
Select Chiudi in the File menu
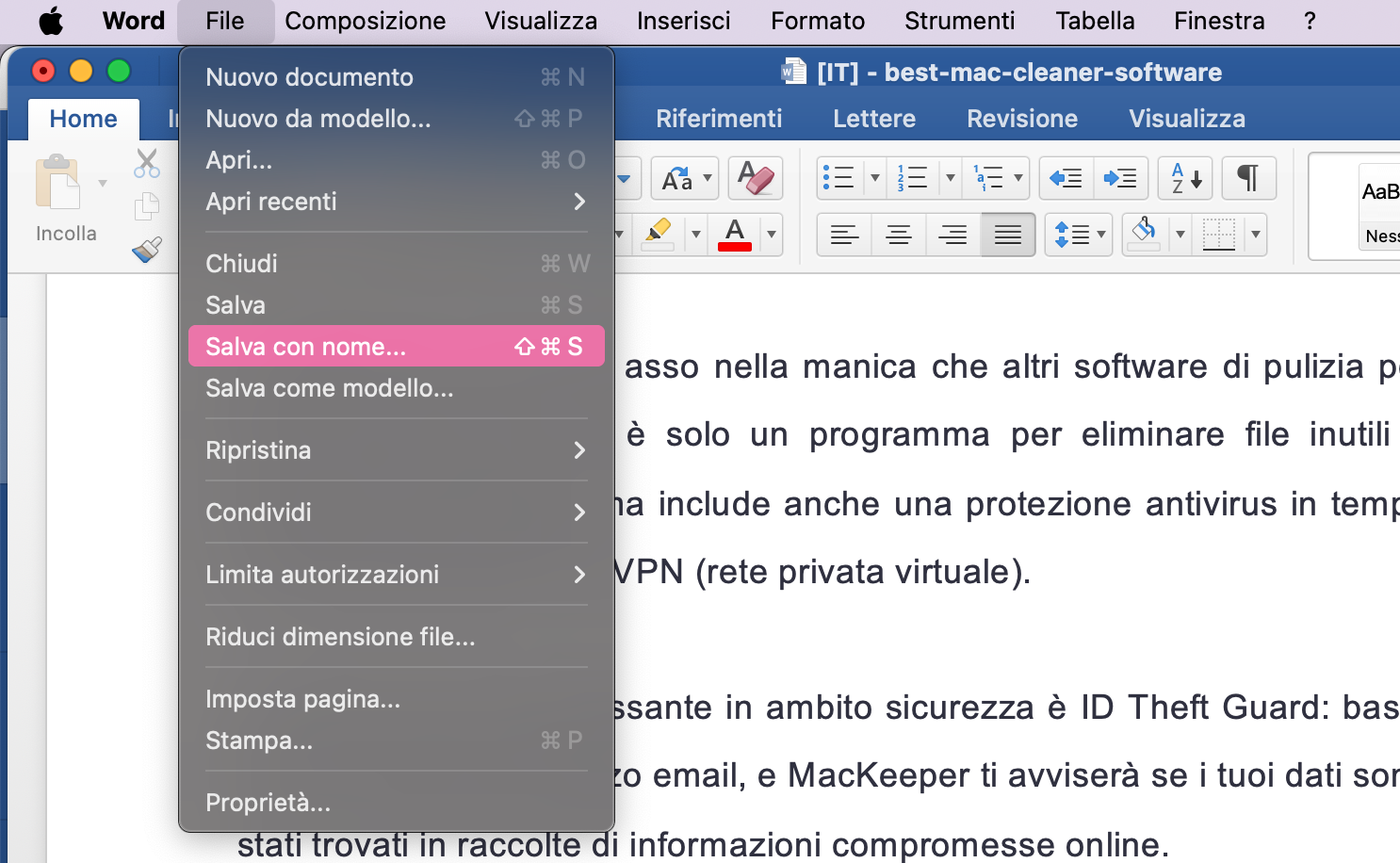(x=396, y=264)
